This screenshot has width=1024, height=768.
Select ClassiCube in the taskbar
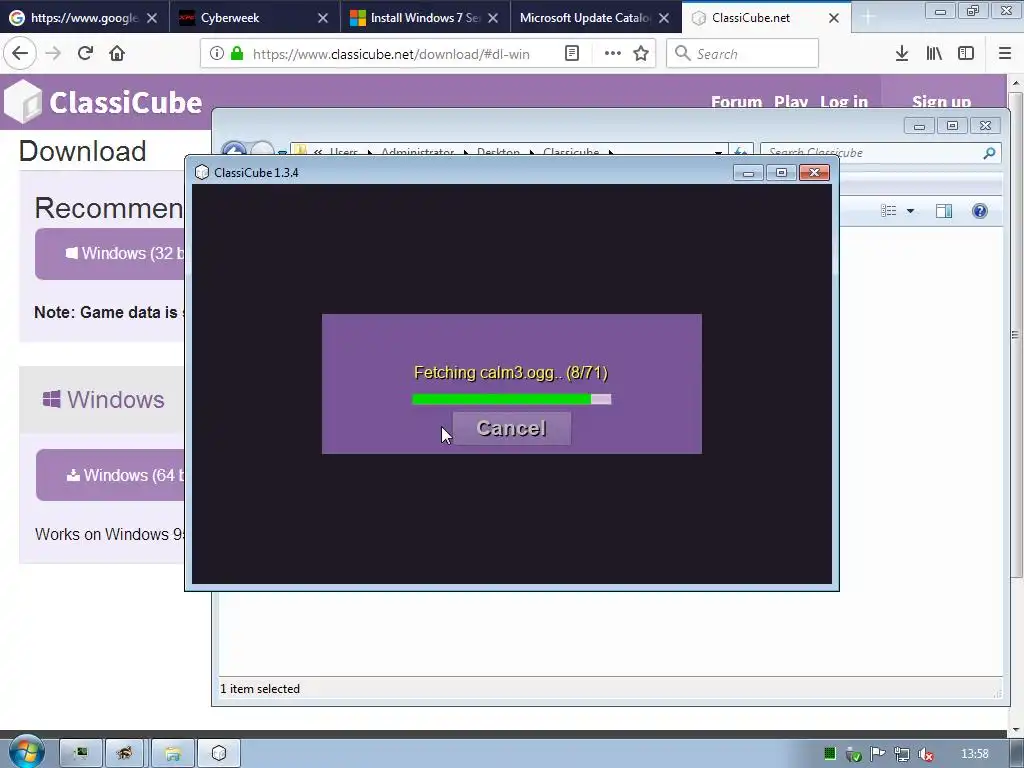219,754
